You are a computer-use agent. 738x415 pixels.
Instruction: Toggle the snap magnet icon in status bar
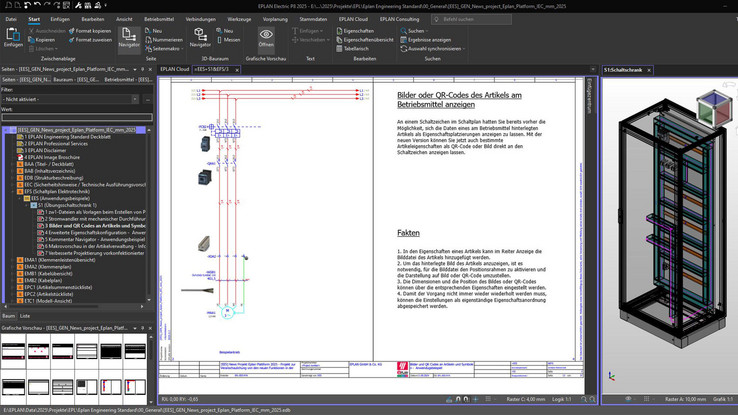[458, 399]
